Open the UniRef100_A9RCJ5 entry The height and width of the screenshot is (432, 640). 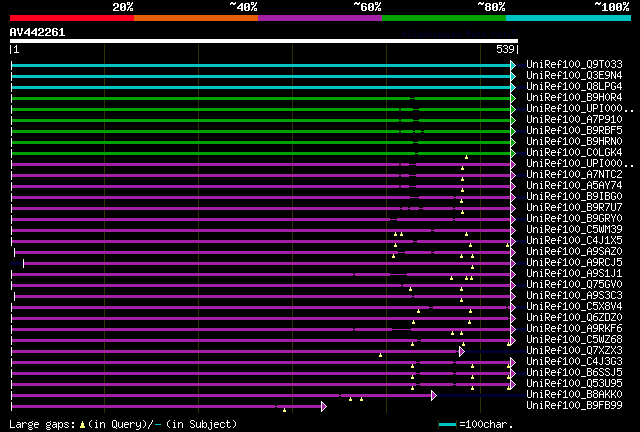click(574, 263)
